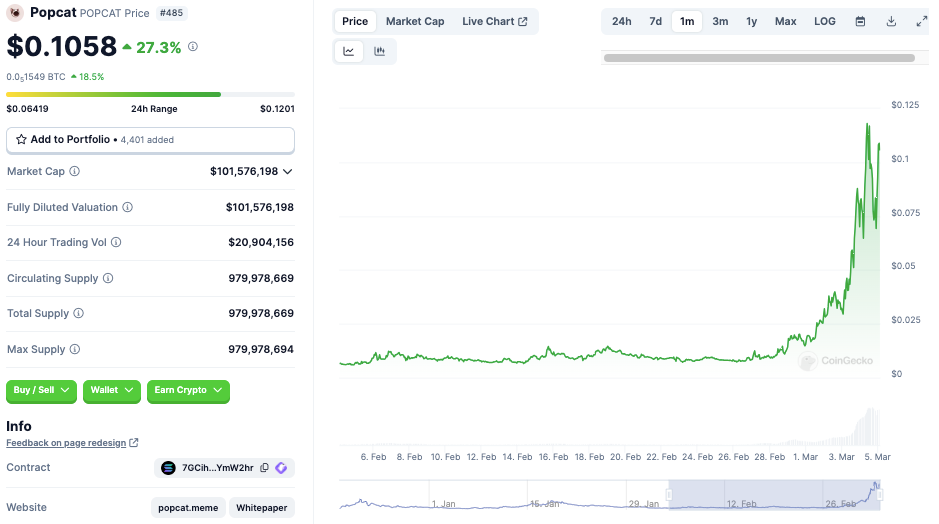This screenshot has height=524, width=939.
Task: Open the calendar date range picker
Action: coord(861,22)
